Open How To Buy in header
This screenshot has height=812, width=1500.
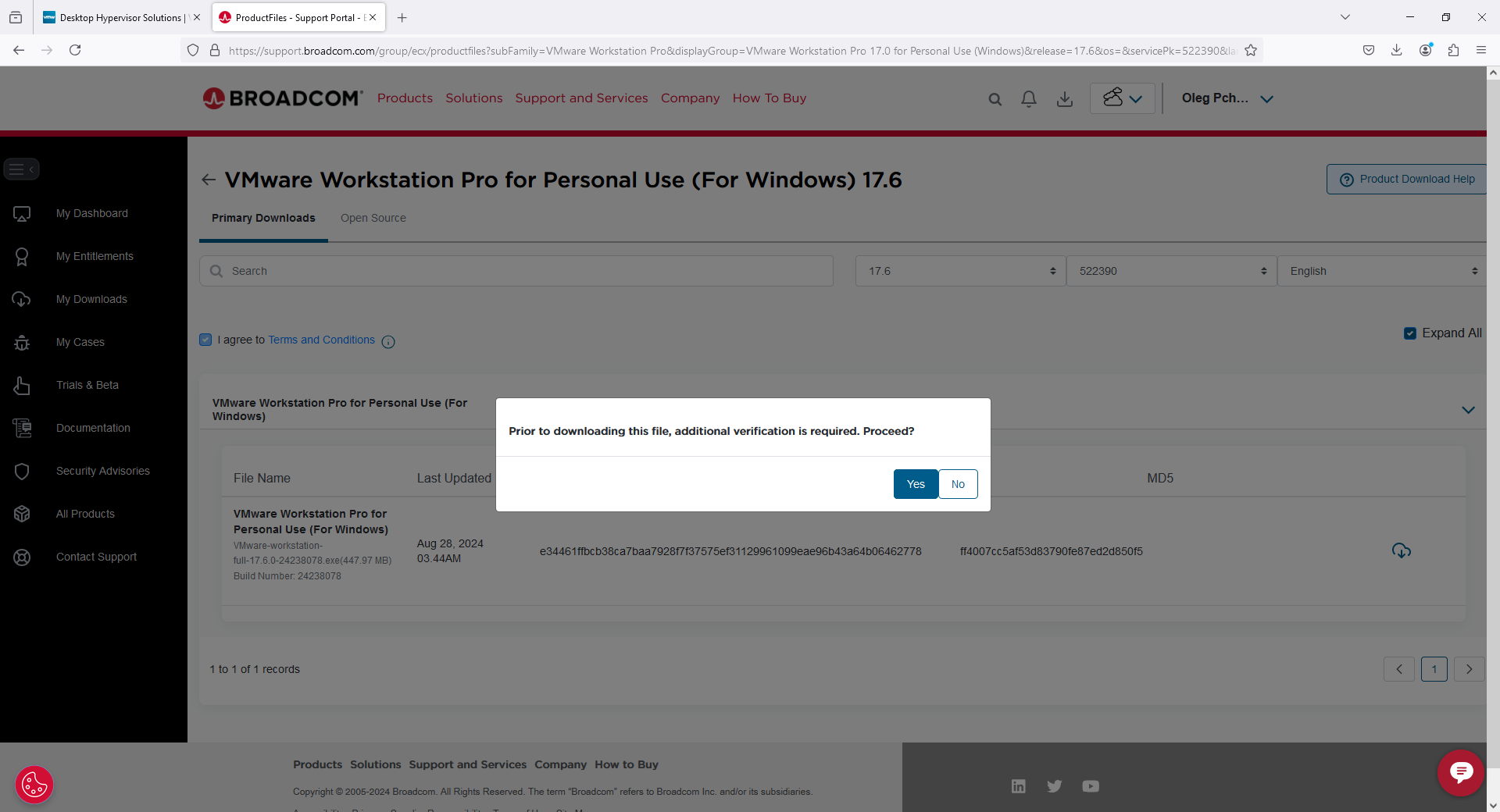click(770, 98)
